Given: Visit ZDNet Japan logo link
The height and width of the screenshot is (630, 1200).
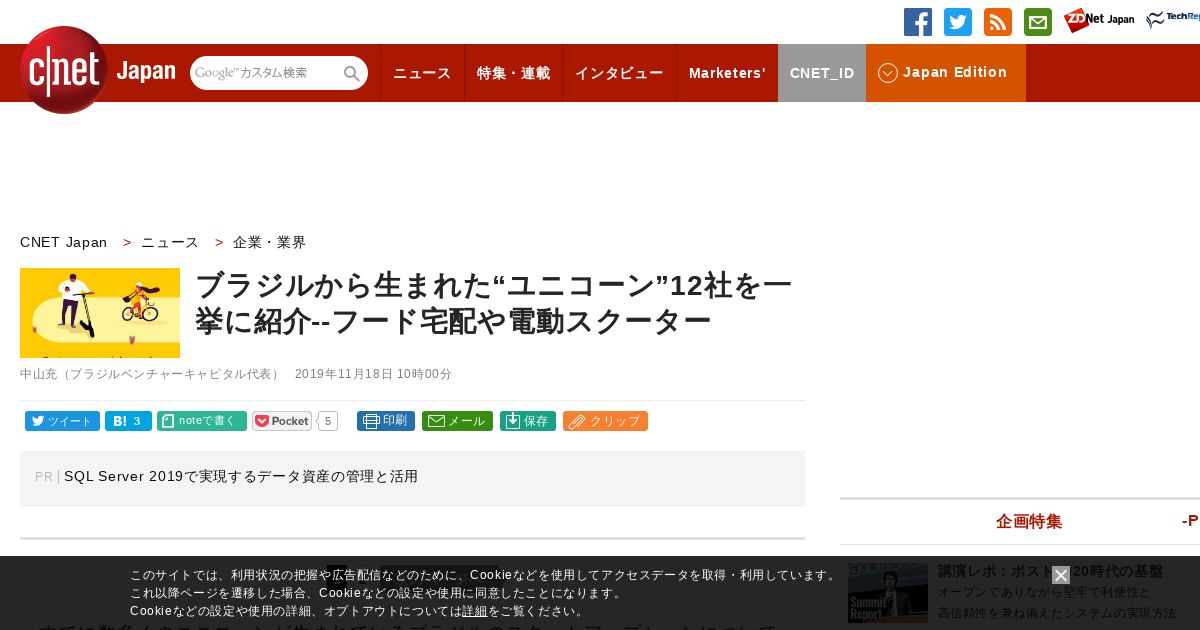Looking at the screenshot, I should pos(1099,20).
